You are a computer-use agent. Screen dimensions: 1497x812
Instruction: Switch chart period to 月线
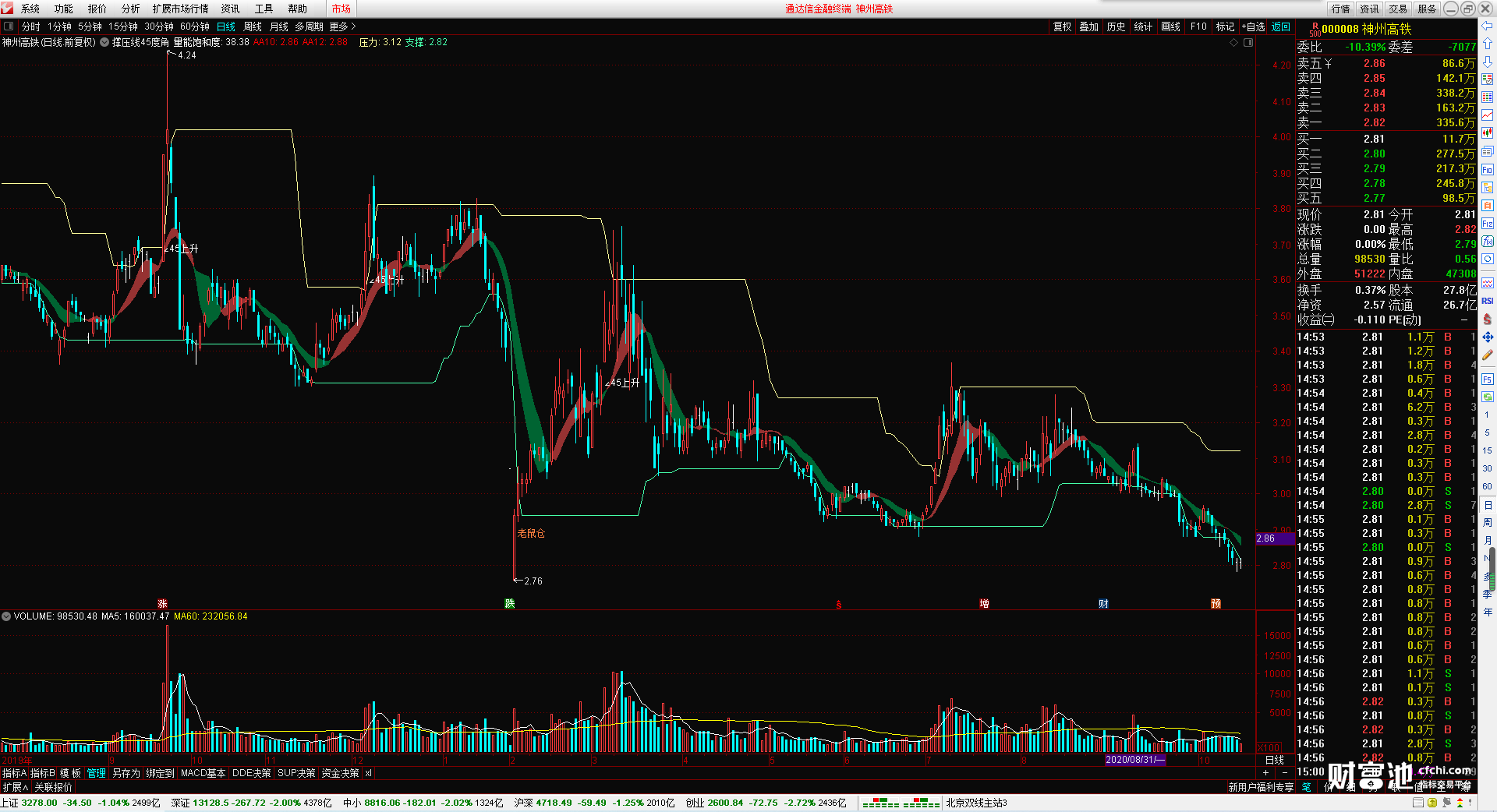point(279,26)
